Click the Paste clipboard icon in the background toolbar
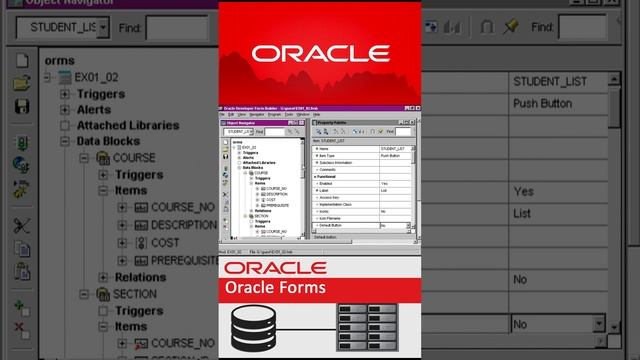The height and width of the screenshot is (360, 640). 22,271
